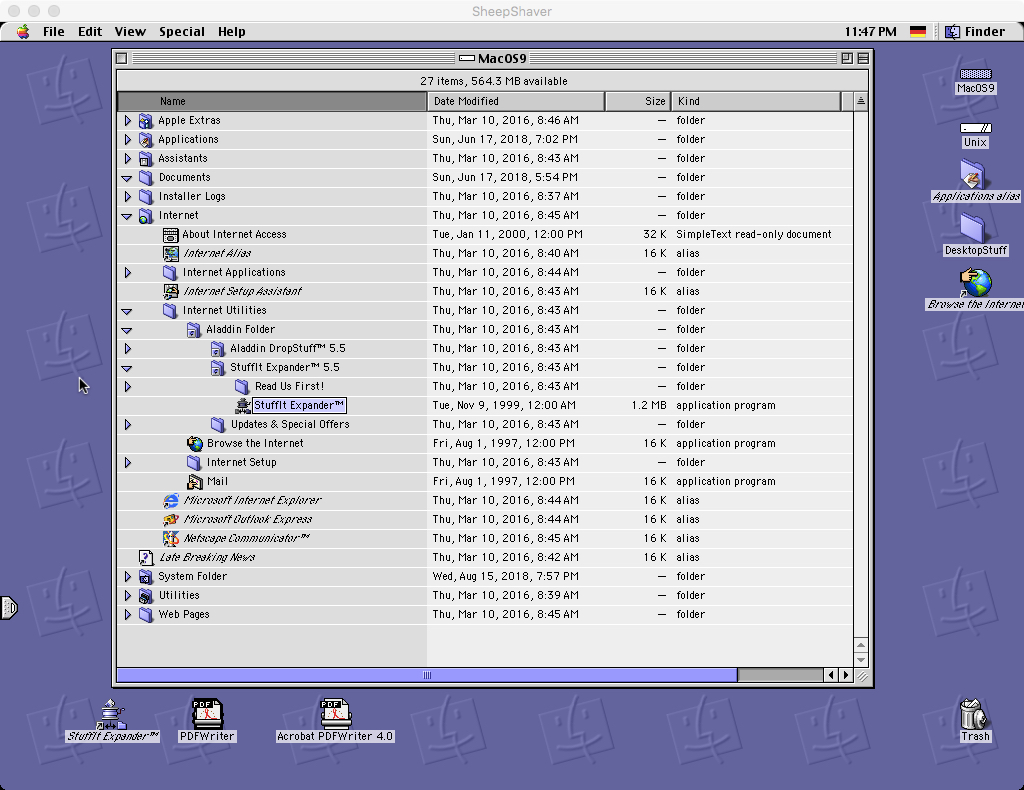Select Browse the Internet desktop icon

976,283
